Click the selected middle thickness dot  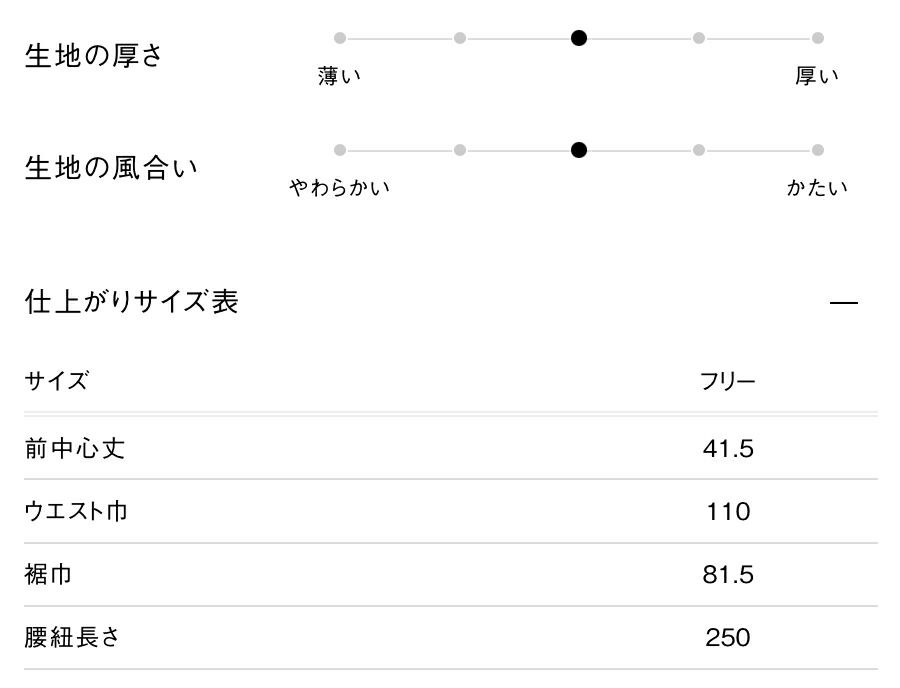point(579,38)
